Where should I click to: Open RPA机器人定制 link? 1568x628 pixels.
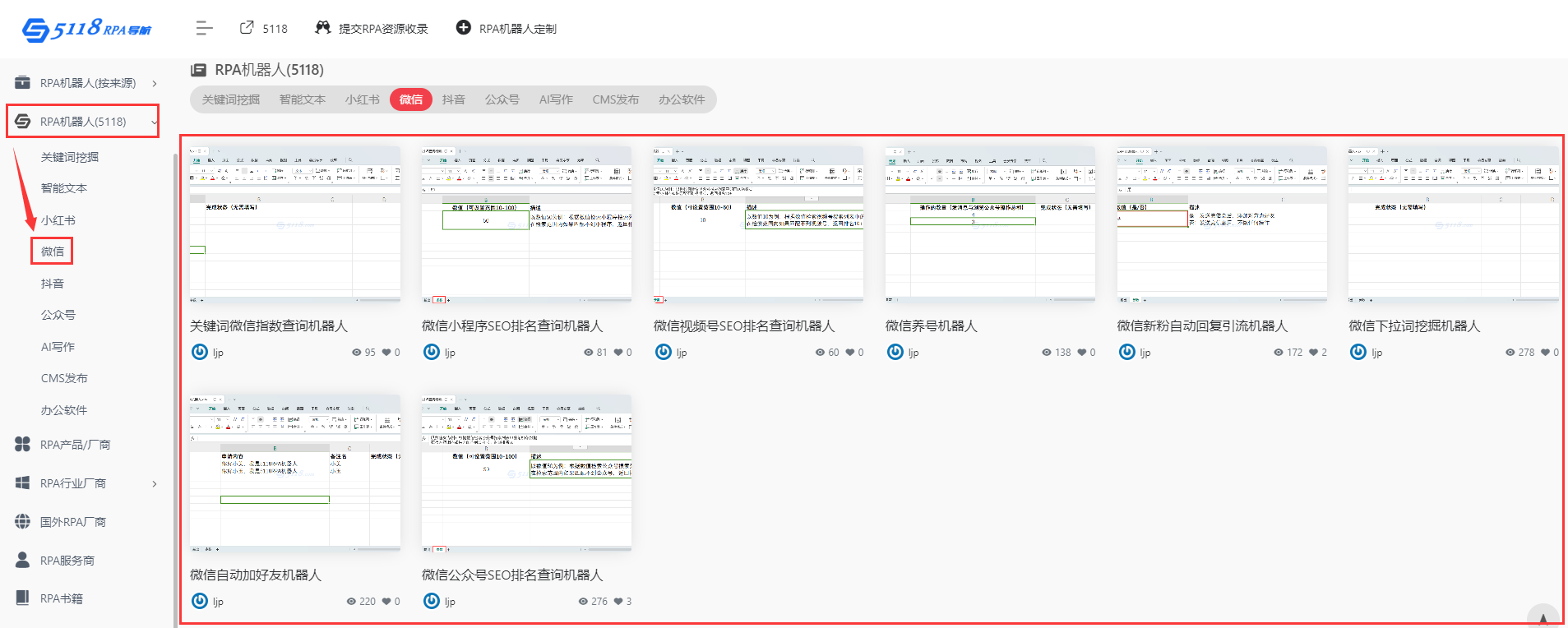tap(506, 28)
